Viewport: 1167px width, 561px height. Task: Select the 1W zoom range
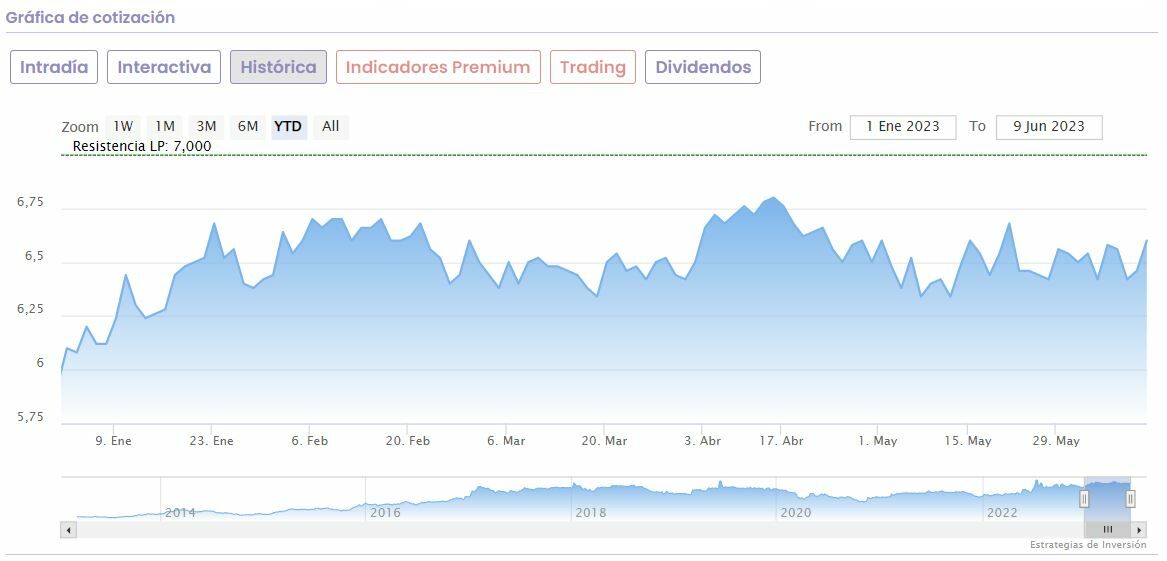tap(123, 126)
